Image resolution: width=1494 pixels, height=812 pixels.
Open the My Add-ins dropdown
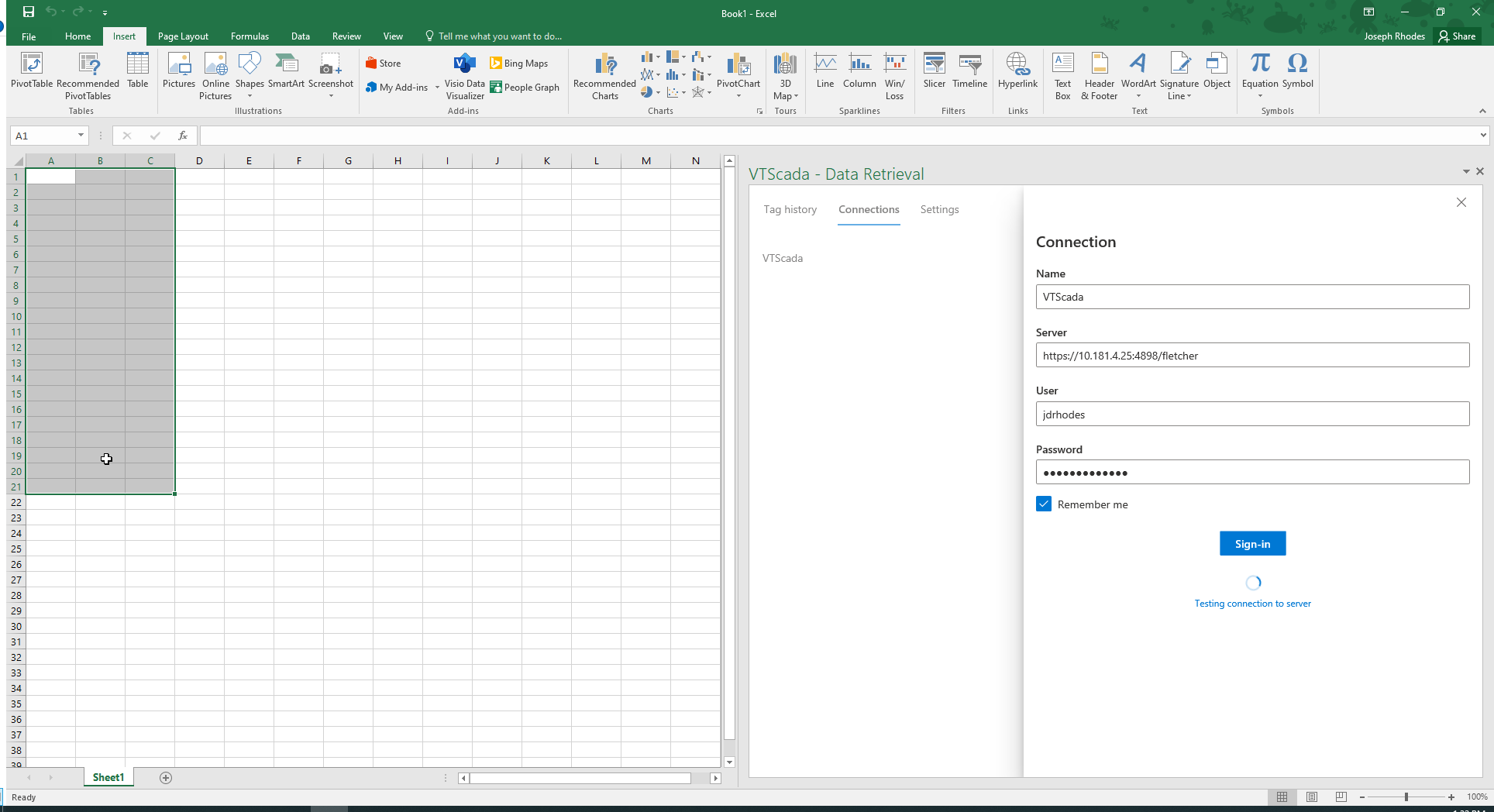click(x=437, y=88)
